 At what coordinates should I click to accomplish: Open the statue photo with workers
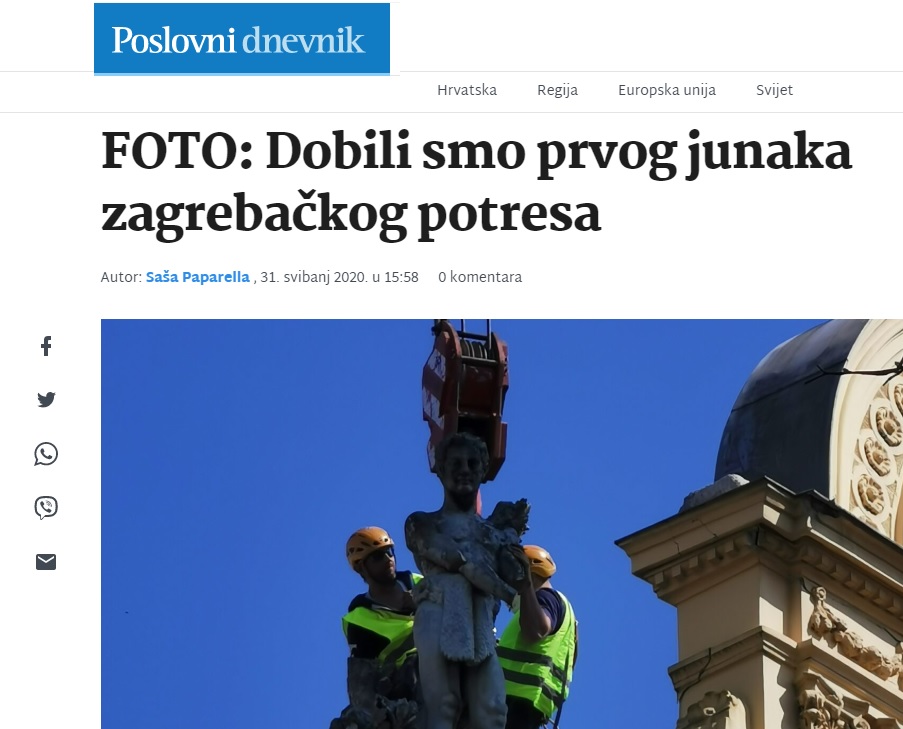[502, 524]
